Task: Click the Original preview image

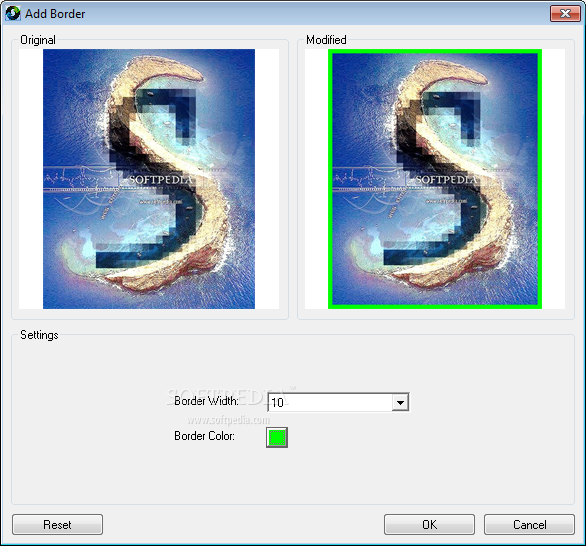Action: point(149,179)
